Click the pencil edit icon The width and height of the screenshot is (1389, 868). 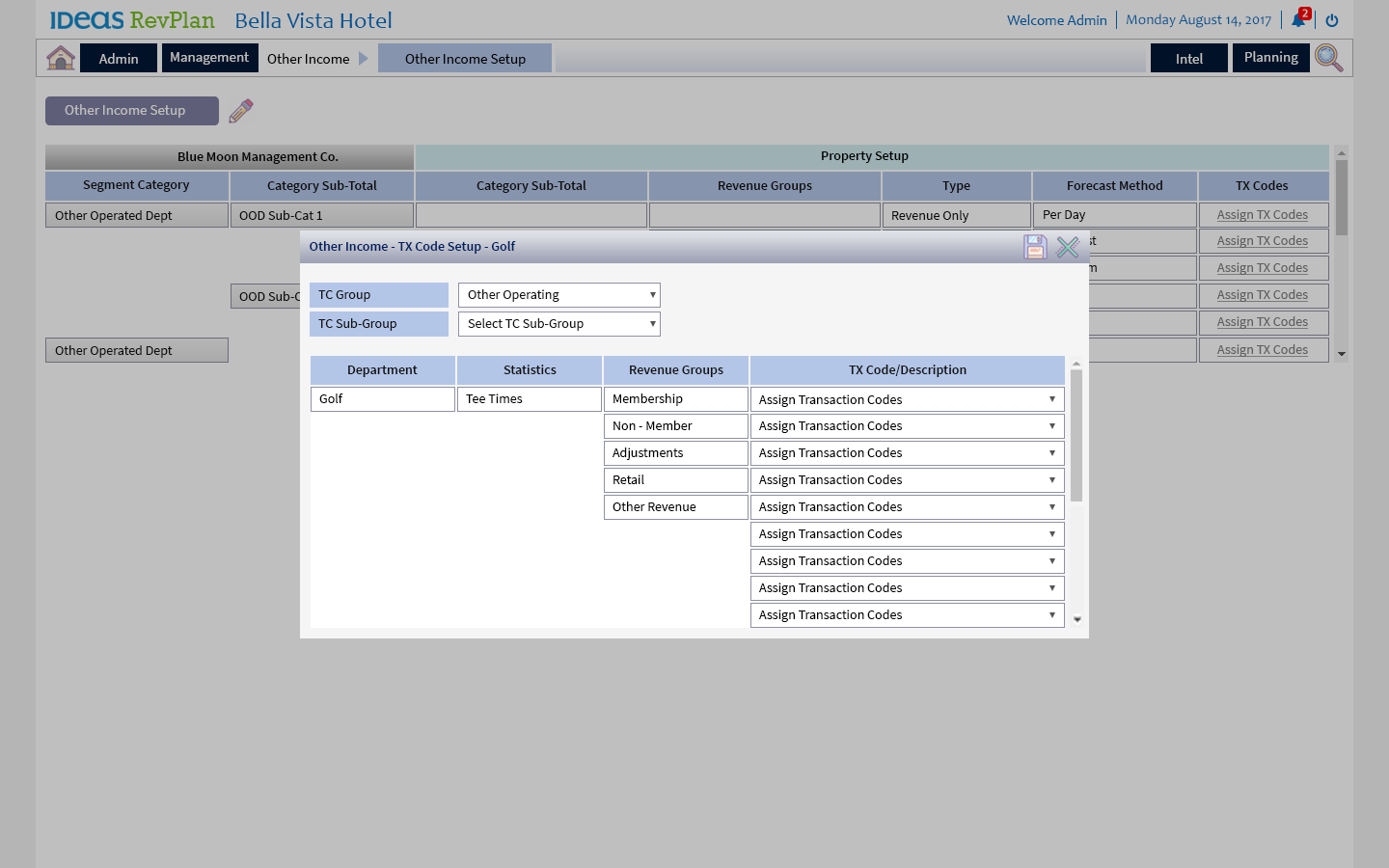pos(241,111)
